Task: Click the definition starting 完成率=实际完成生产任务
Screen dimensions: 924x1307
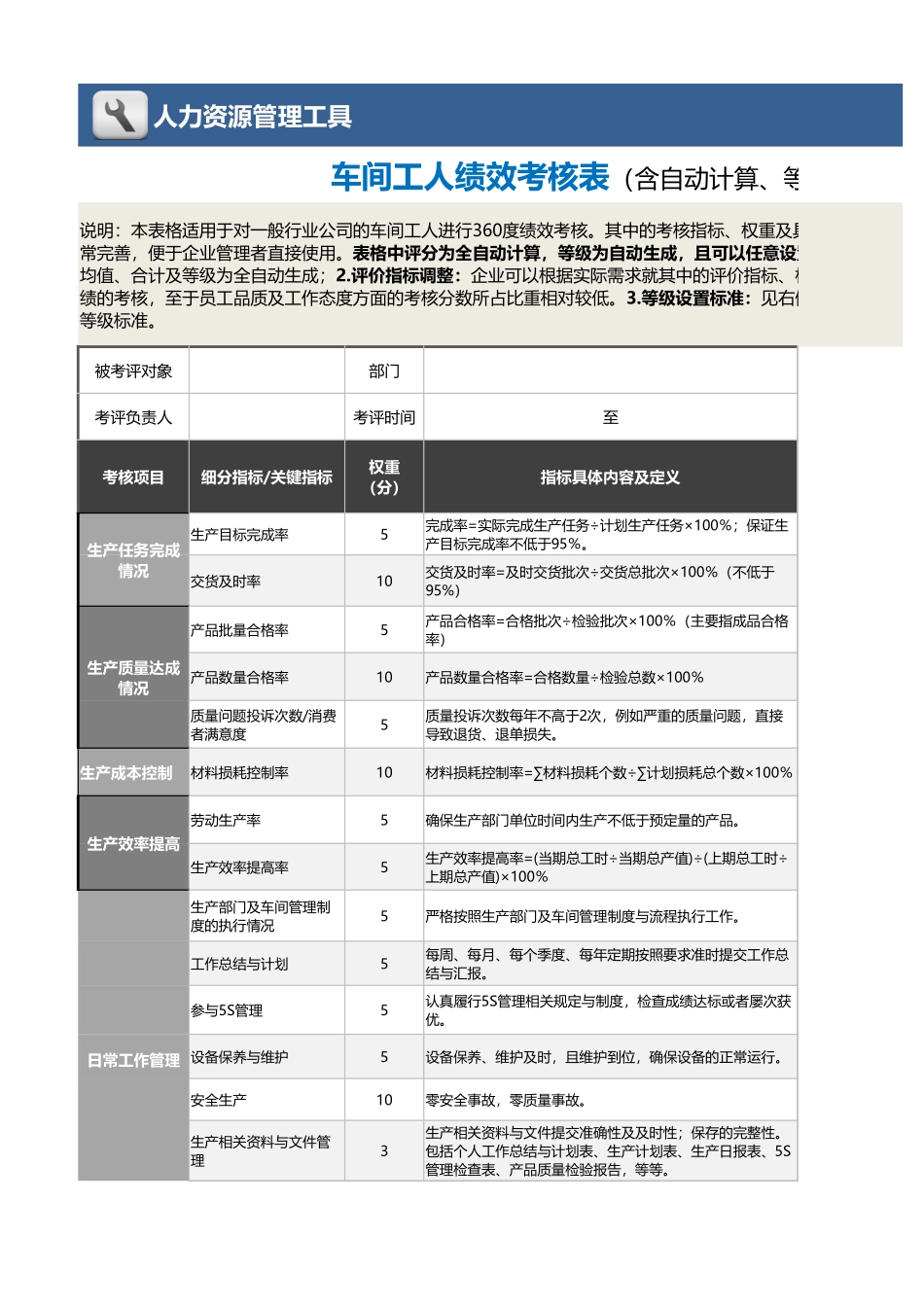Action: [610, 534]
